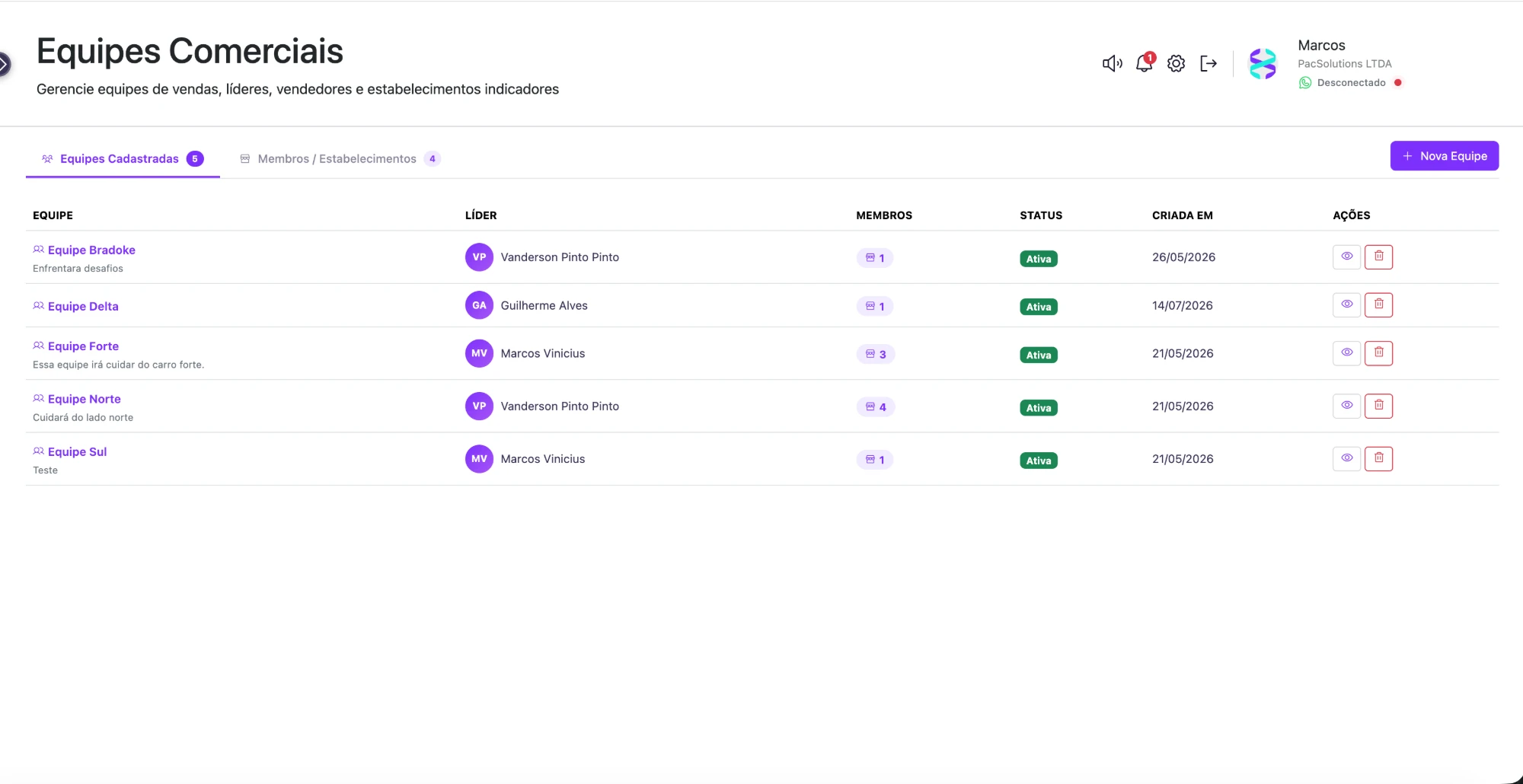Expand the sidebar arrow

point(4,65)
